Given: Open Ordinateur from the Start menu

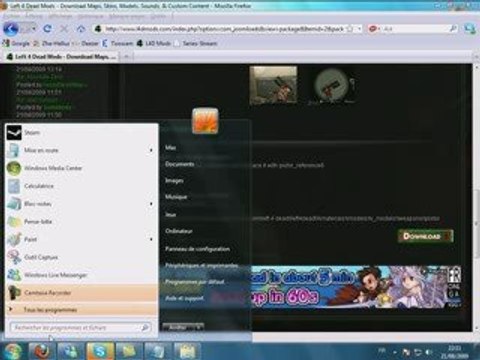Looking at the screenshot, I should pos(179,231).
